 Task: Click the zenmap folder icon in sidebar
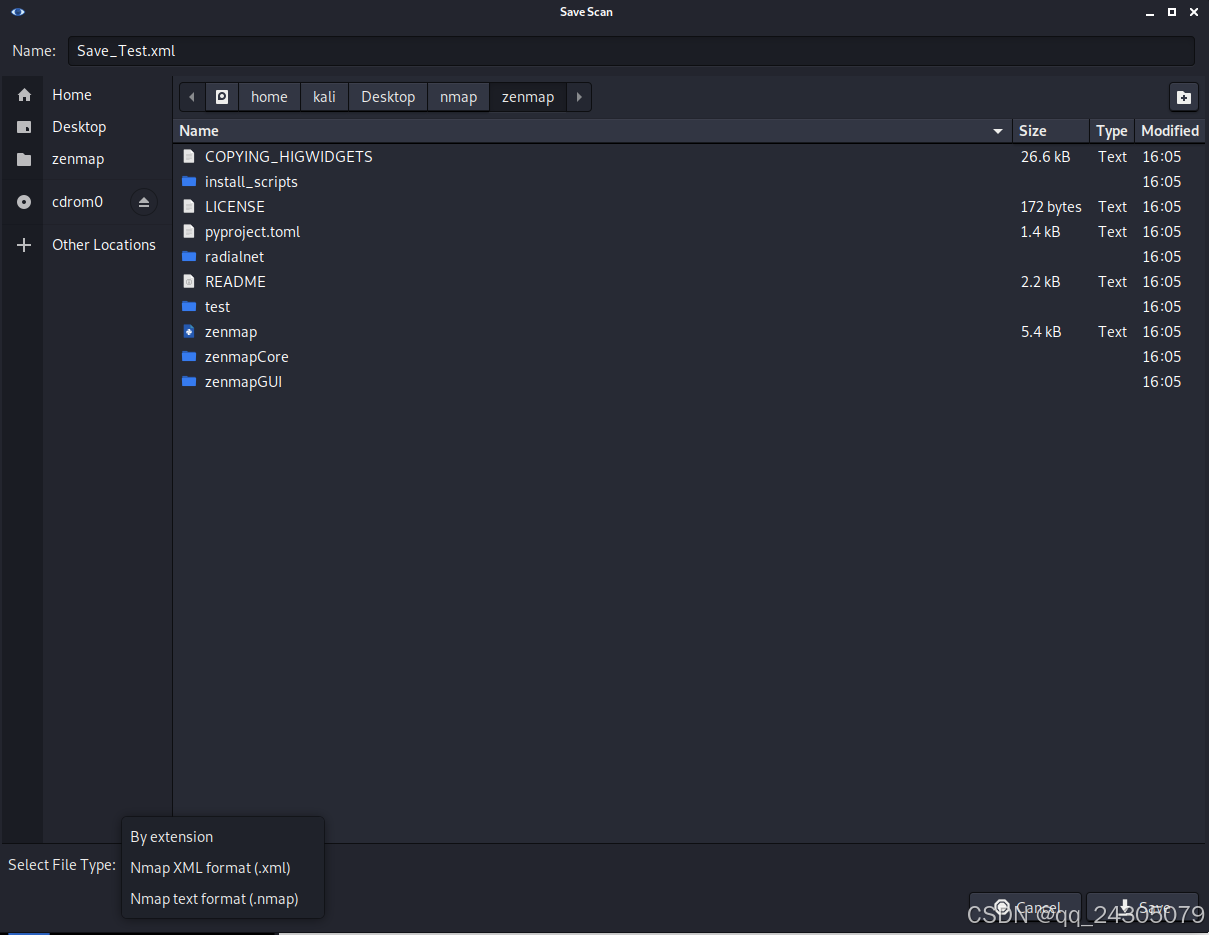click(x=25, y=159)
